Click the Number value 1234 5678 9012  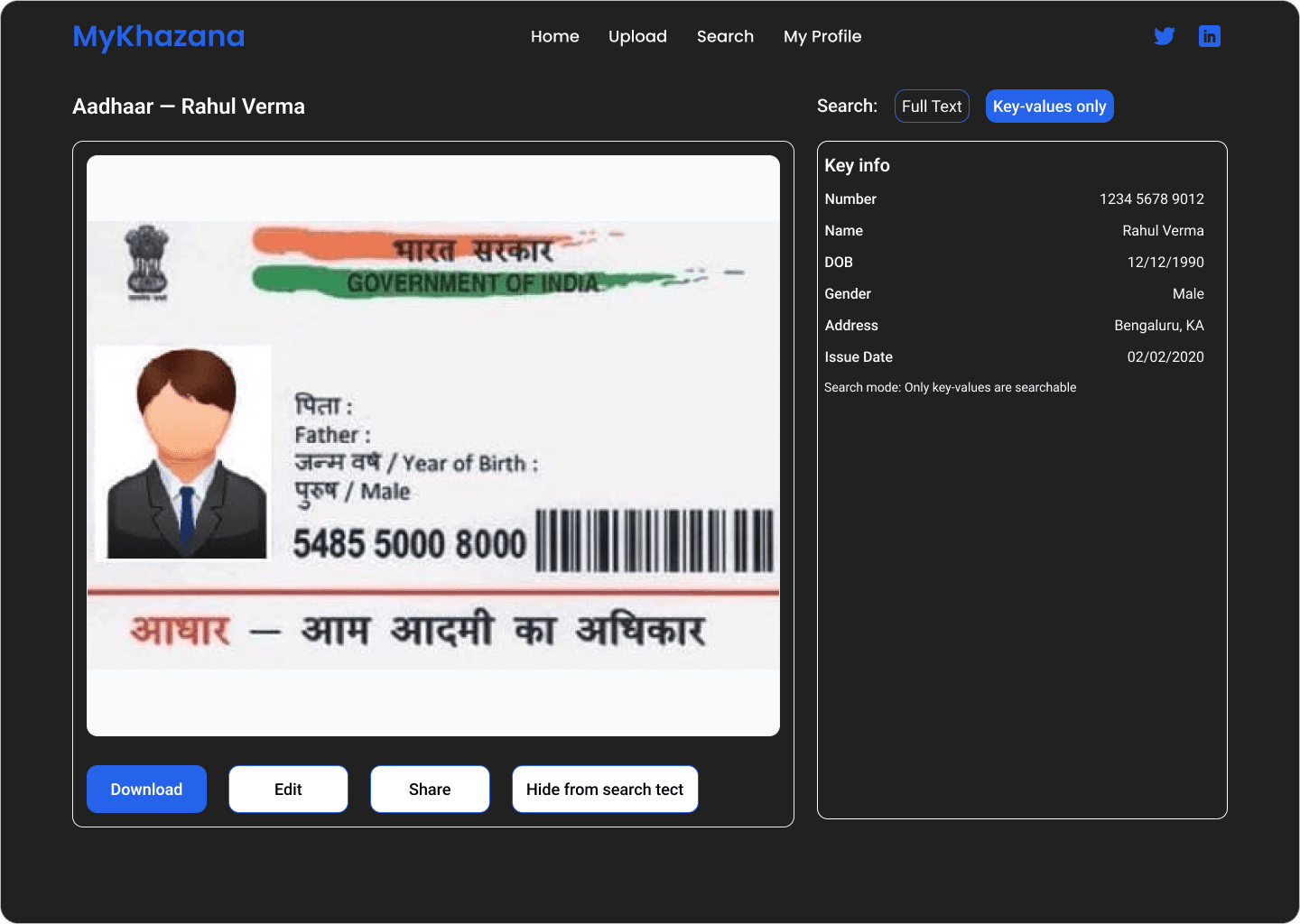(1152, 199)
